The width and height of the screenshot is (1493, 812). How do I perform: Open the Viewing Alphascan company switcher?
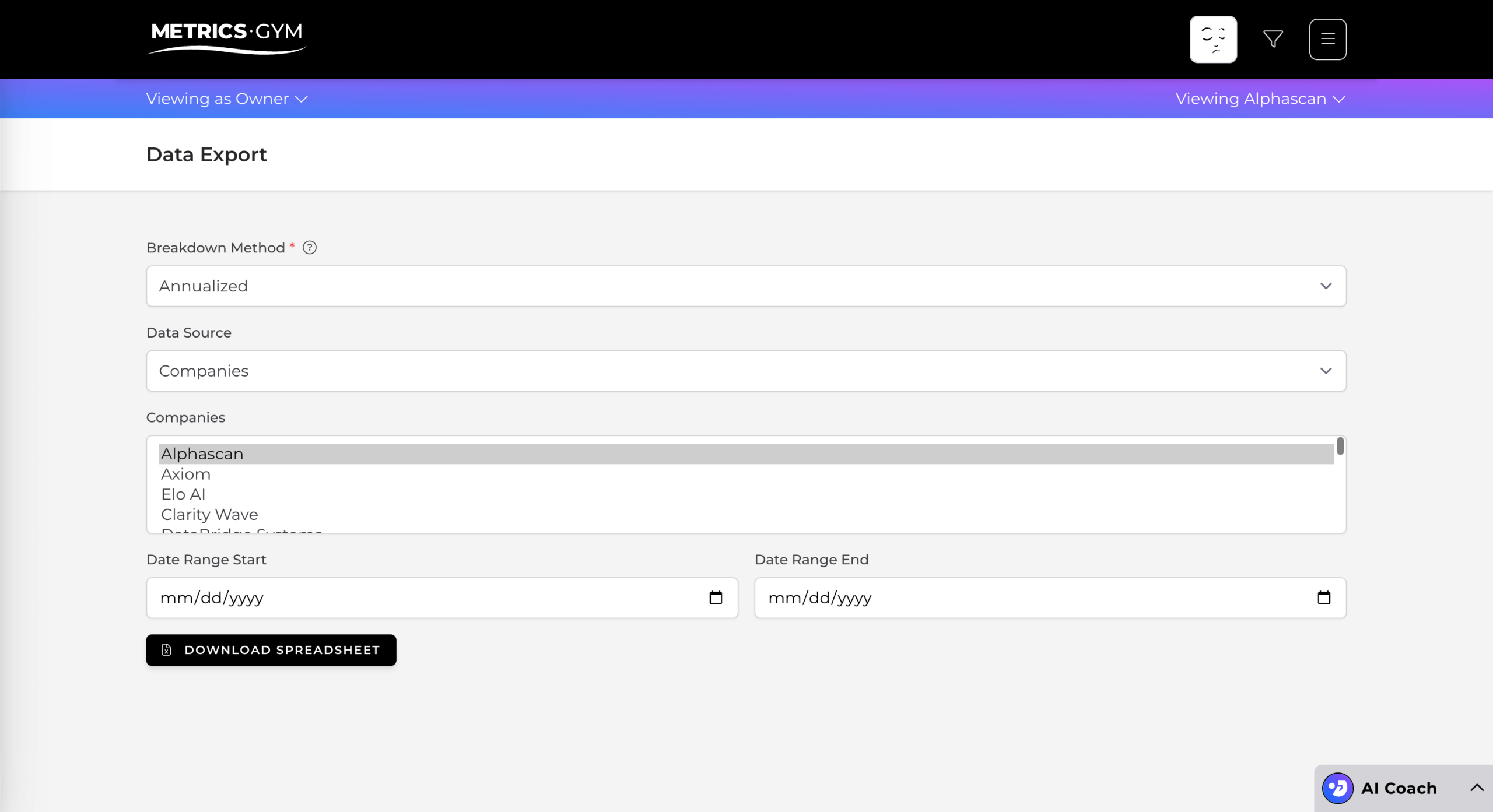pyautogui.click(x=1260, y=99)
